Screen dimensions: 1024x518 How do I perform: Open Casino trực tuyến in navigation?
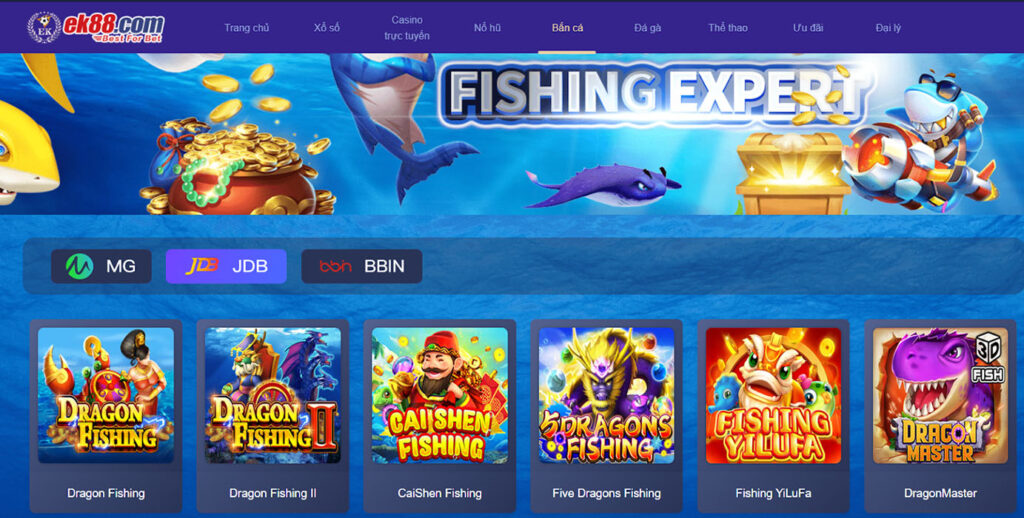click(407, 28)
